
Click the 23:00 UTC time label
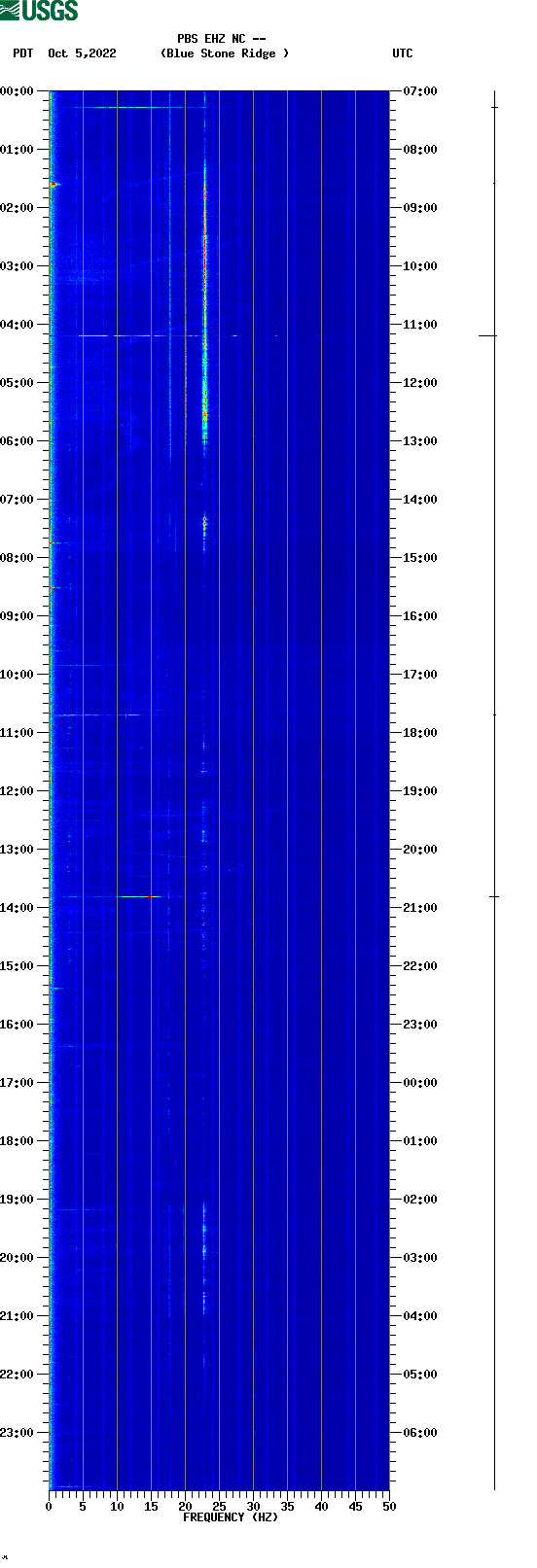point(420,1025)
